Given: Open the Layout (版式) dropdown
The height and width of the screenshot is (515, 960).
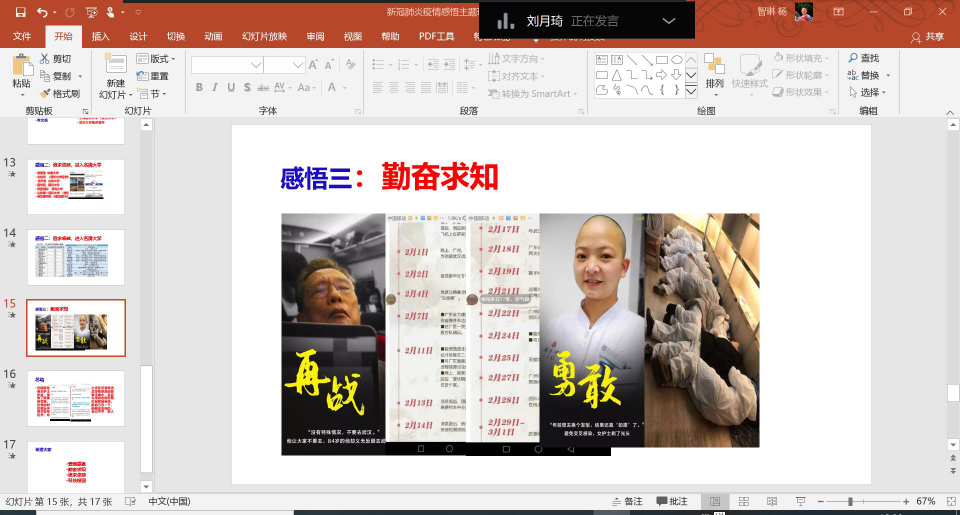Looking at the screenshot, I should click(156, 59).
